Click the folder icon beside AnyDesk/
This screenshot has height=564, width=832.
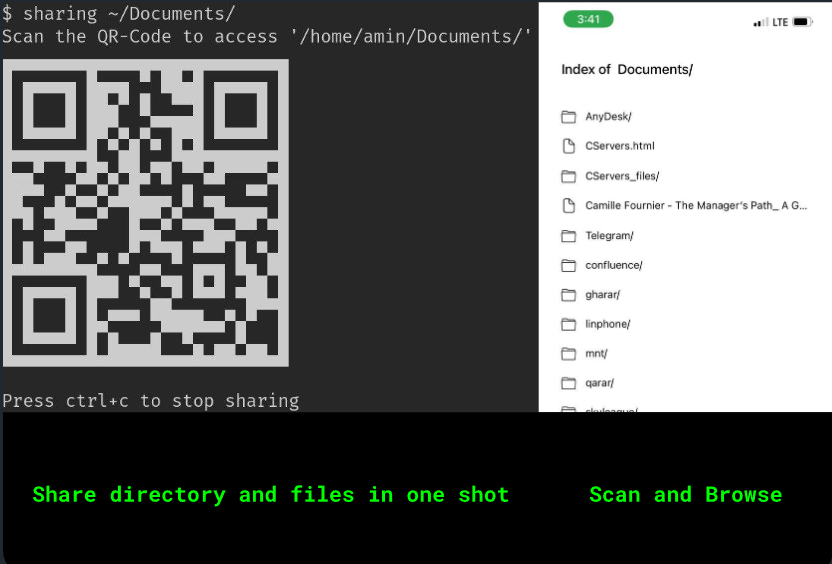568,117
